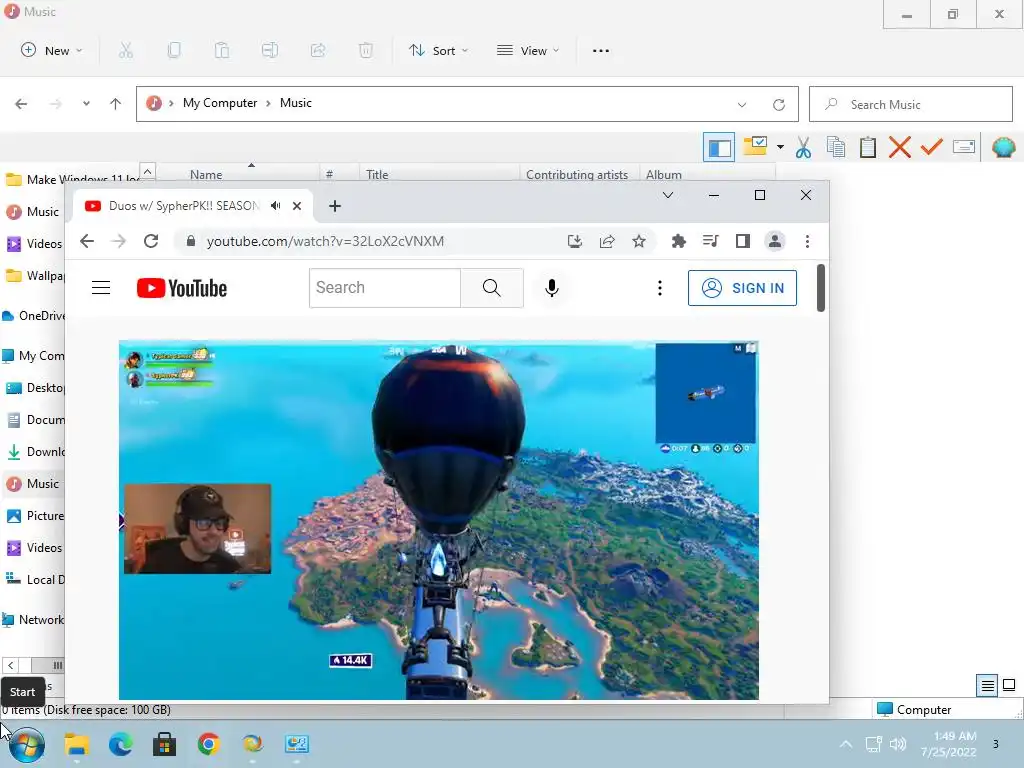Open the New dropdown in Explorer
This screenshot has height=768, width=1024.
(x=52, y=50)
